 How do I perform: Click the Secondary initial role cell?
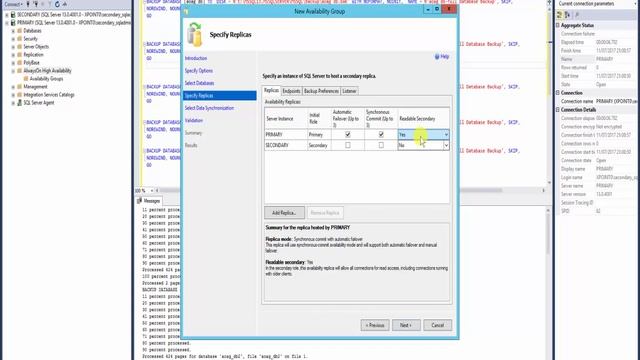pyautogui.click(x=319, y=145)
